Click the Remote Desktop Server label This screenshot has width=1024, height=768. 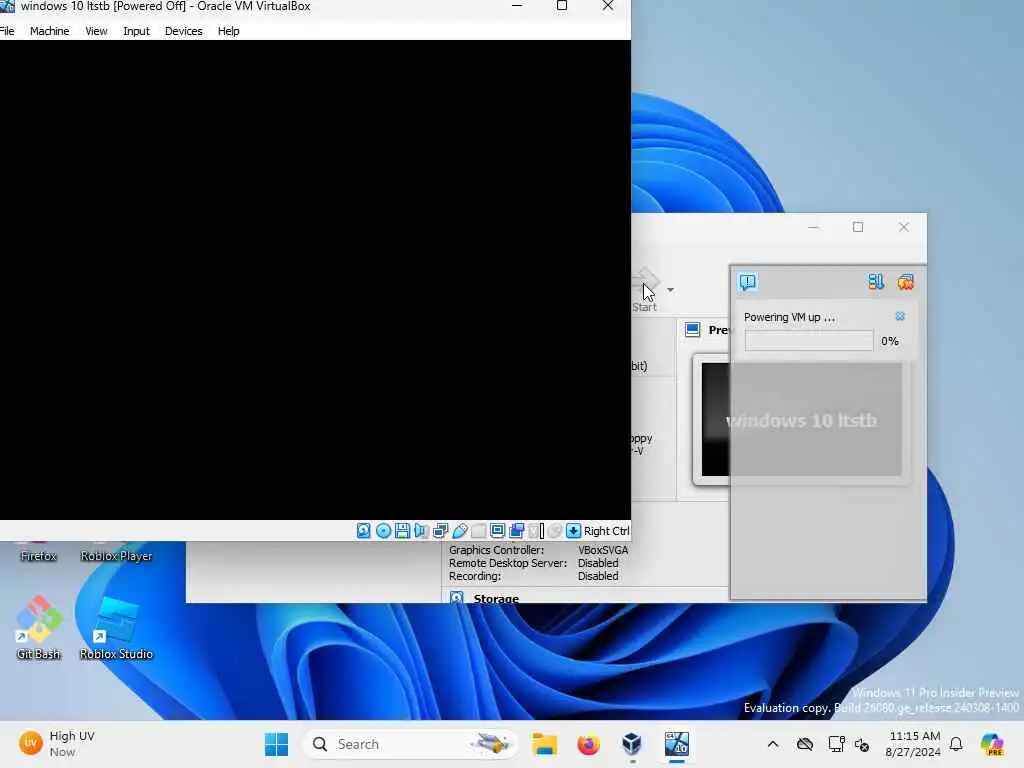(x=507, y=563)
